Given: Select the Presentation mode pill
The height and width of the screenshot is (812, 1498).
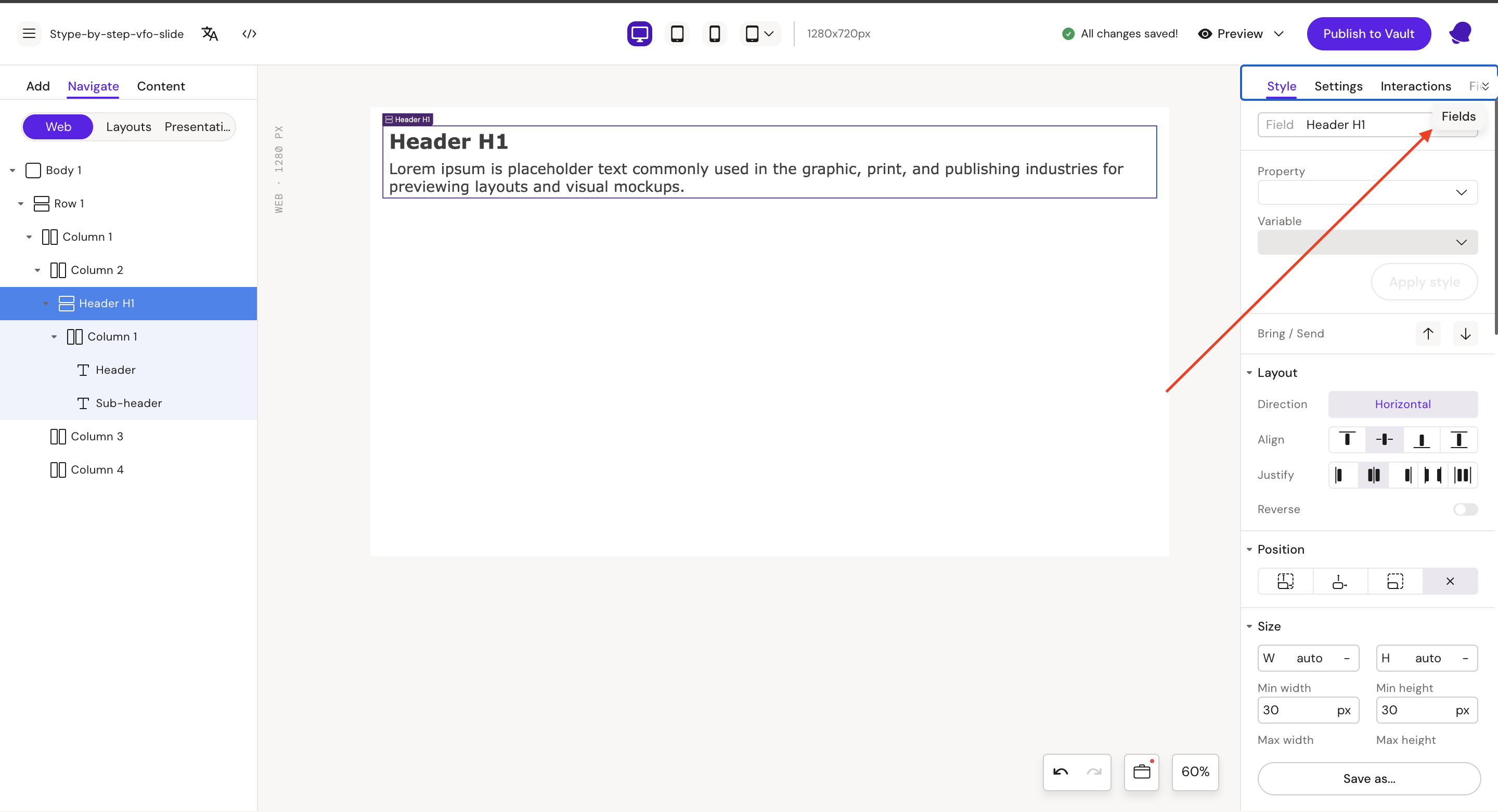Looking at the screenshot, I should [198, 127].
